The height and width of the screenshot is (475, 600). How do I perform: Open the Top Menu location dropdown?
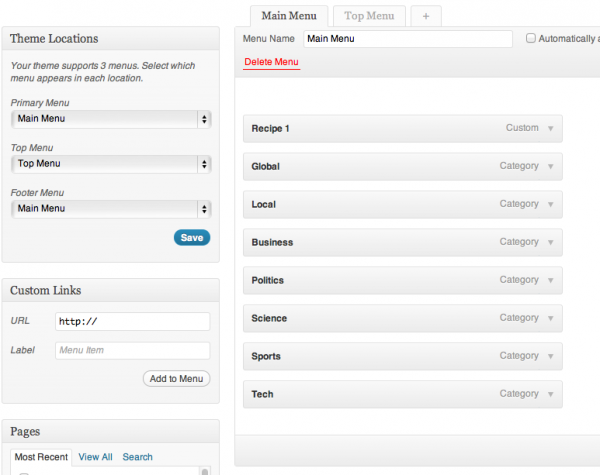coord(111,163)
